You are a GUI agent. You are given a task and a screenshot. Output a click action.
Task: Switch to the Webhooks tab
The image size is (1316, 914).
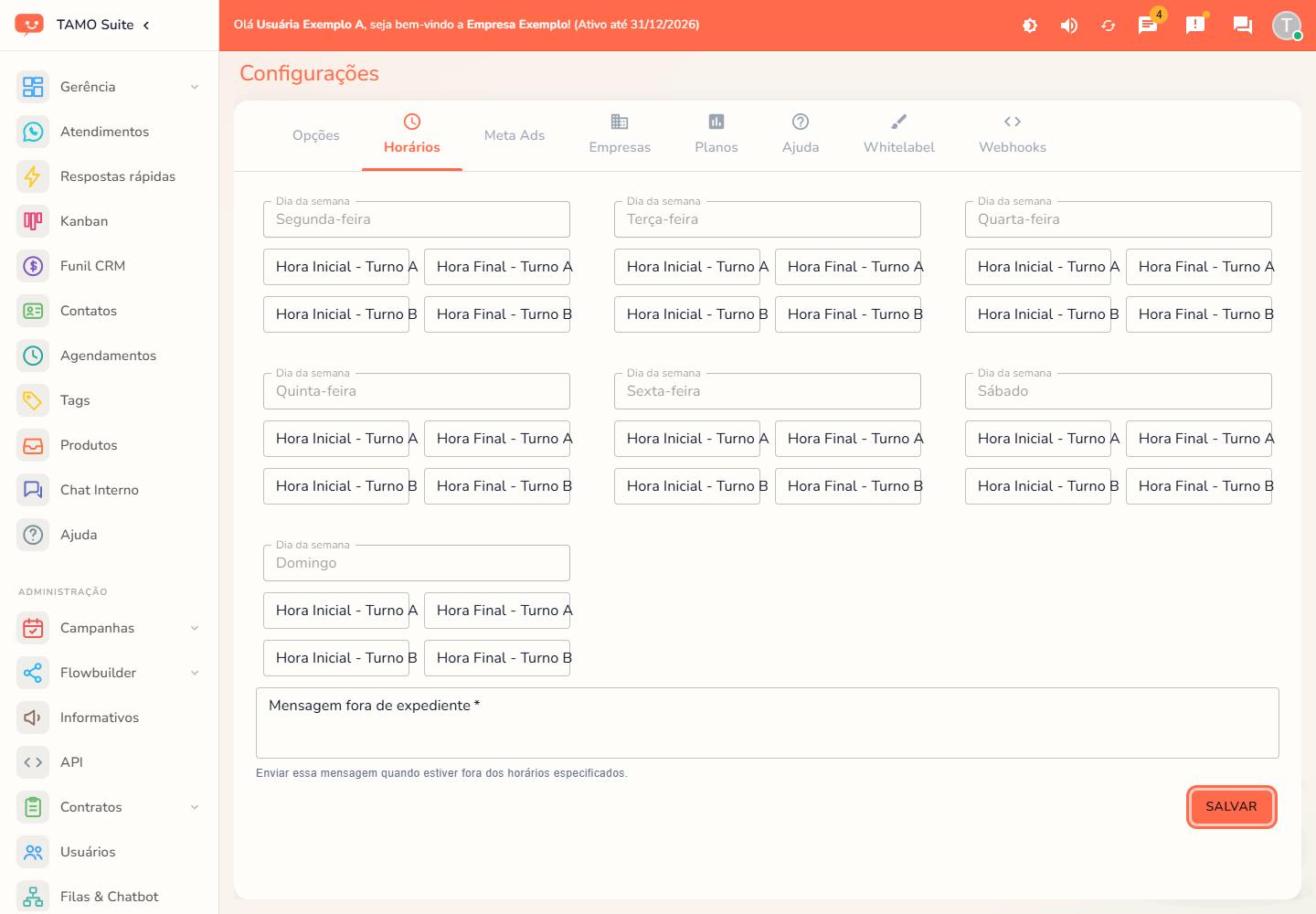1013,135
